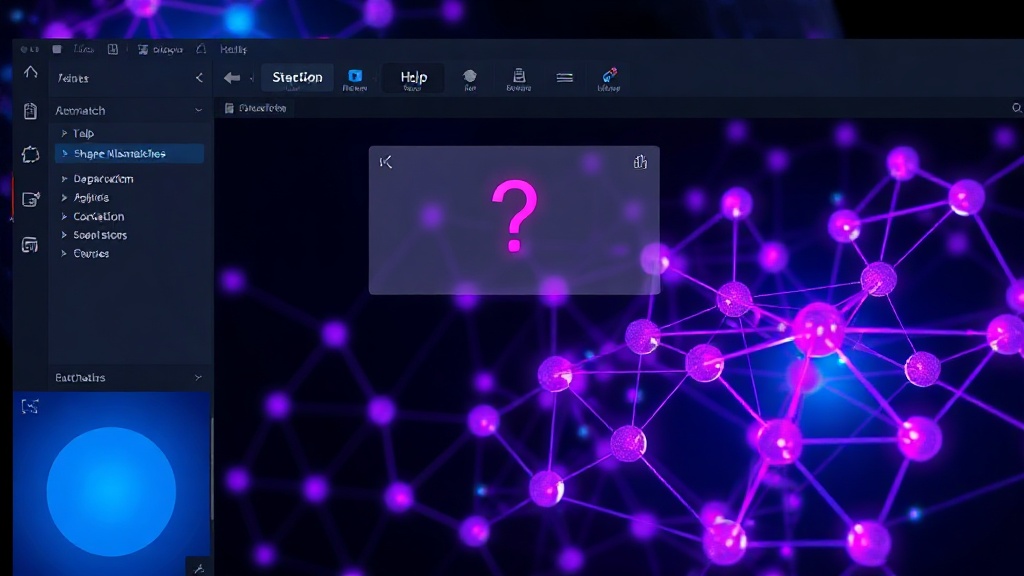Click the small grey square icon in the top bar
This screenshot has width=1024, height=576.
(57, 49)
